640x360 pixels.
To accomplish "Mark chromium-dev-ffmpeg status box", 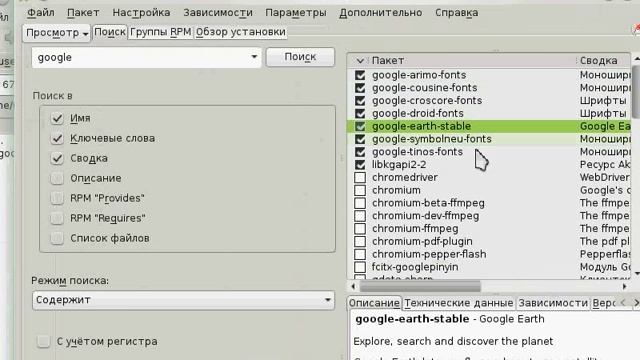I will tap(360, 216).
